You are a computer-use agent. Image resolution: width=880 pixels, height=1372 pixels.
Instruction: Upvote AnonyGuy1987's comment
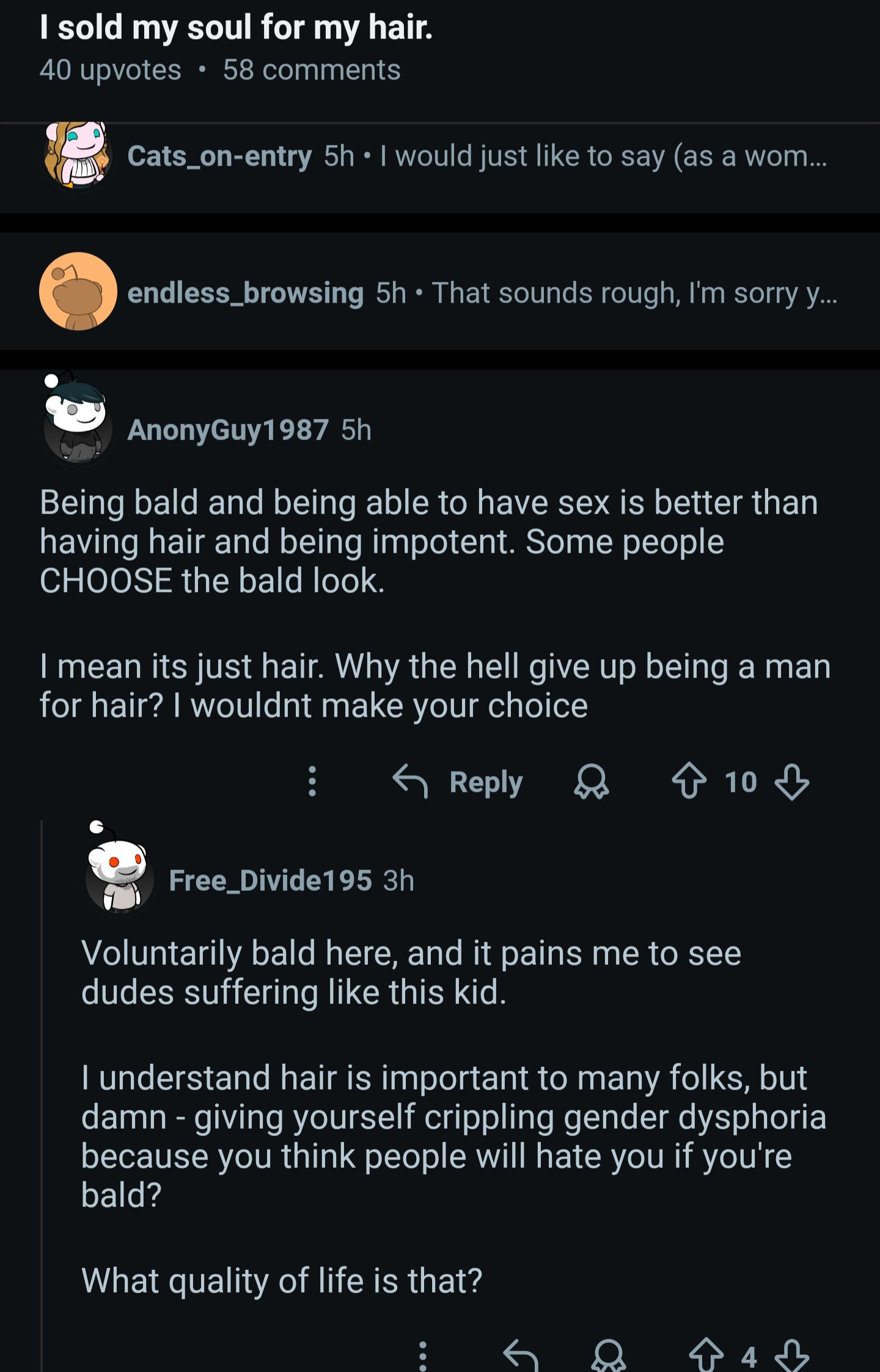point(689,781)
